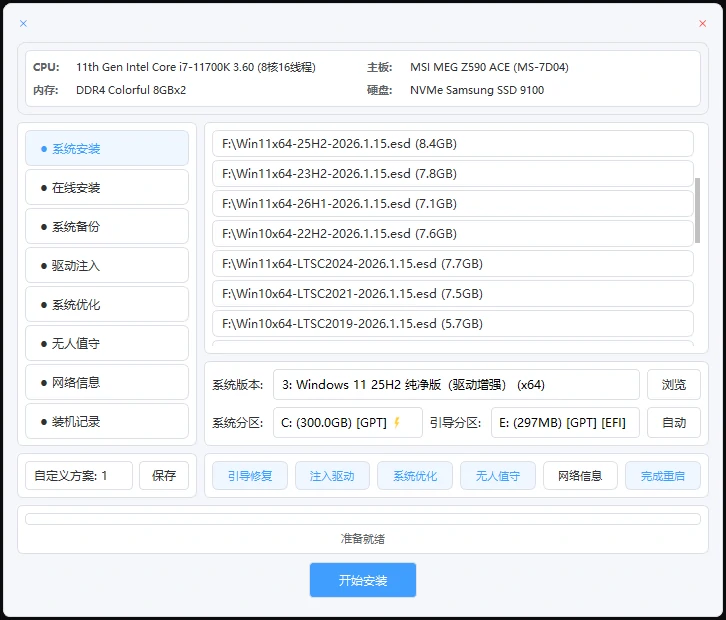Click 开始安装 to start installation
The height and width of the screenshot is (620, 726).
click(363, 580)
